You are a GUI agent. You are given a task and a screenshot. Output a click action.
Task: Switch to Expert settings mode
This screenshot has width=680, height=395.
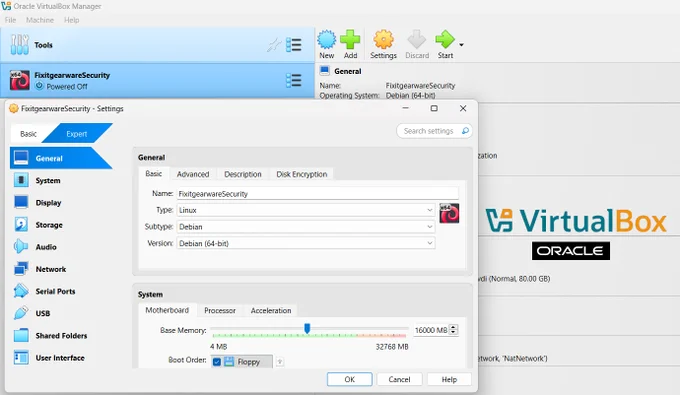[77, 134]
